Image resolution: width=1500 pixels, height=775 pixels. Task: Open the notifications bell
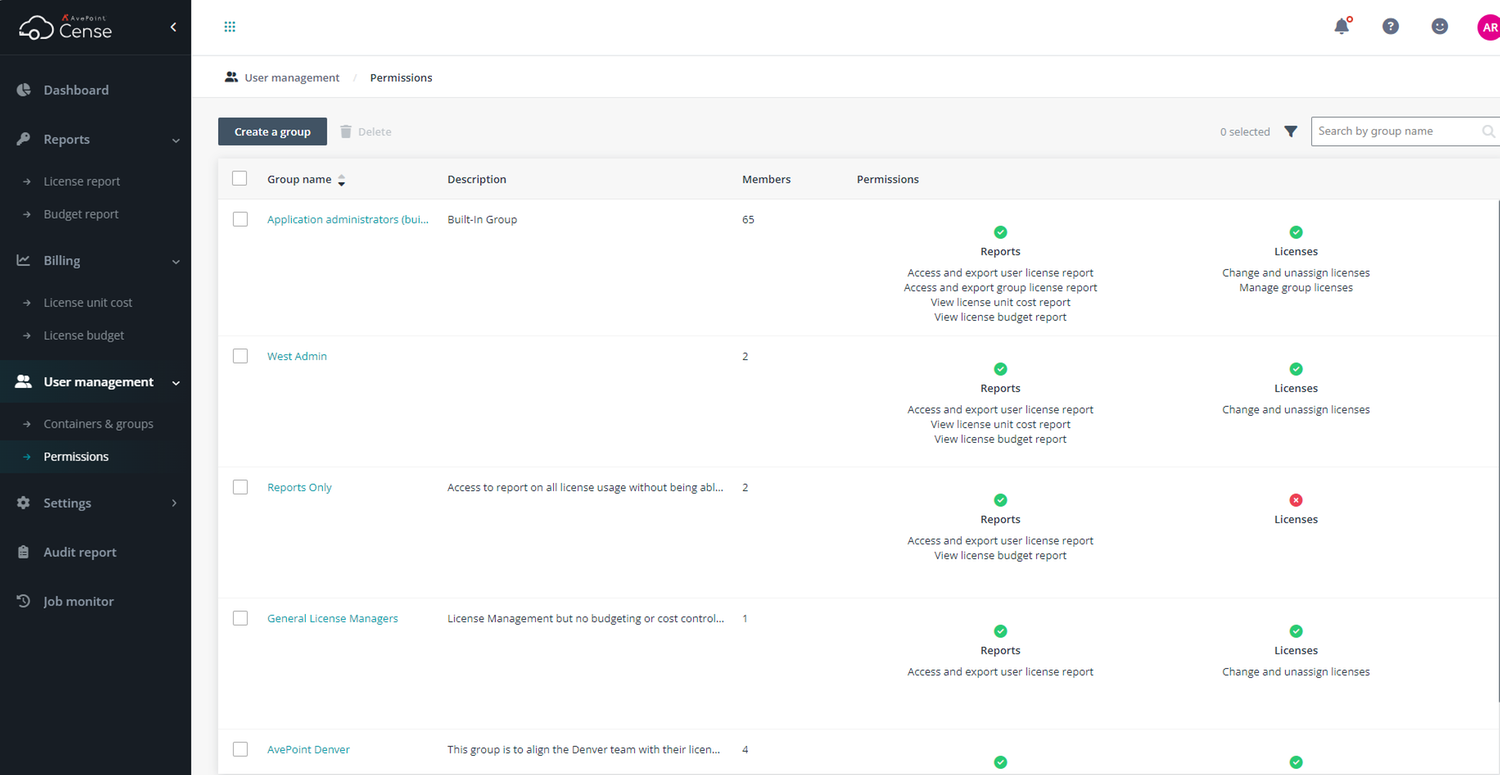(x=1342, y=27)
